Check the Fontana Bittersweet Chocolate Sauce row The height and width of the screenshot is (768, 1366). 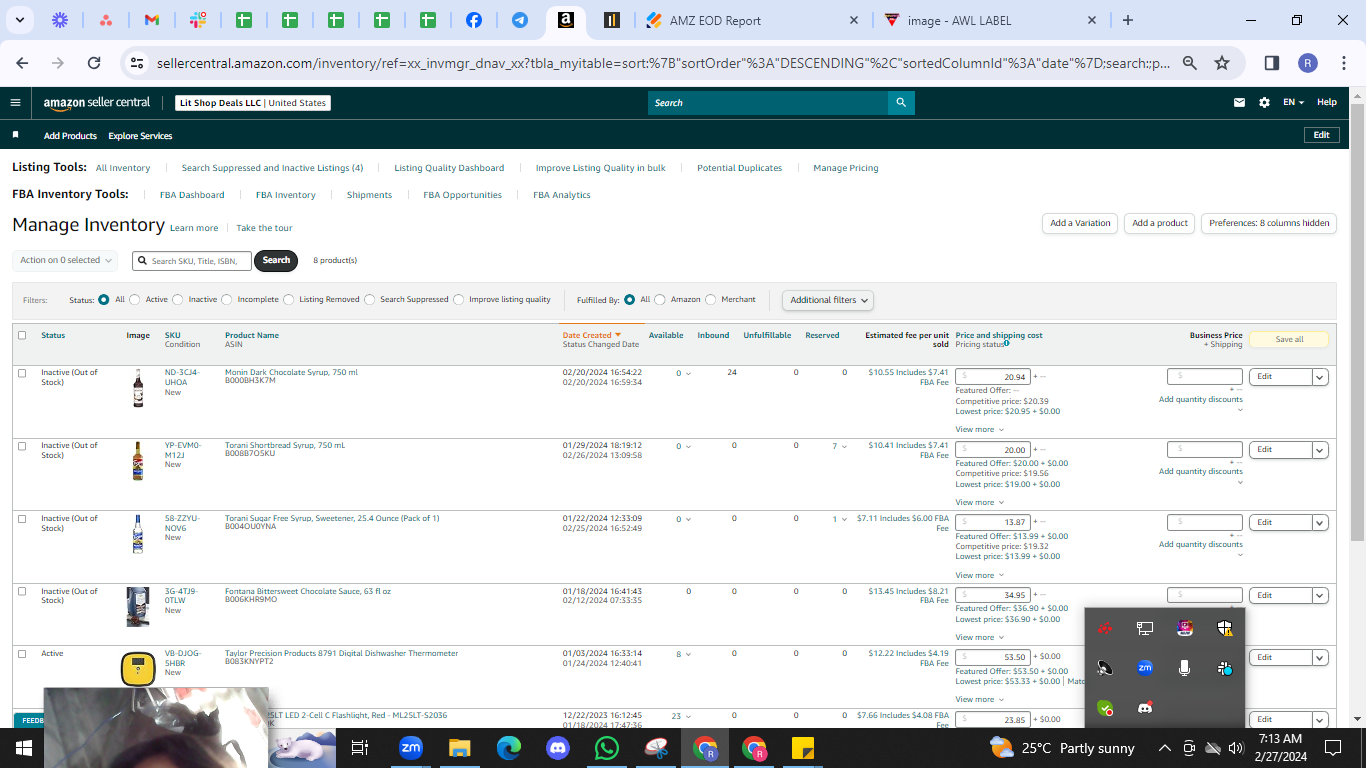point(22,592)
